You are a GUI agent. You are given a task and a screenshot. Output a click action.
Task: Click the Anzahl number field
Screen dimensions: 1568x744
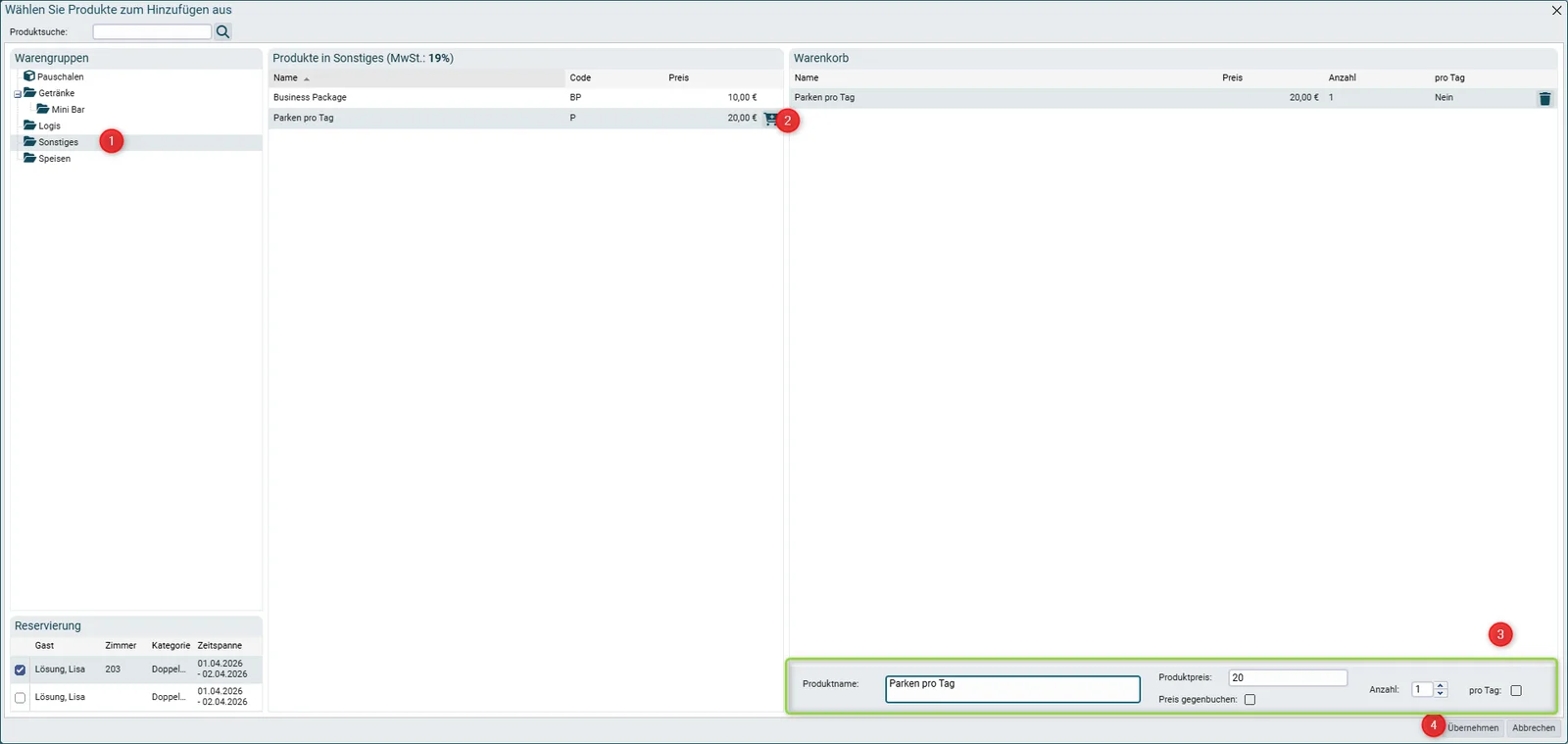click(1422, 689)
